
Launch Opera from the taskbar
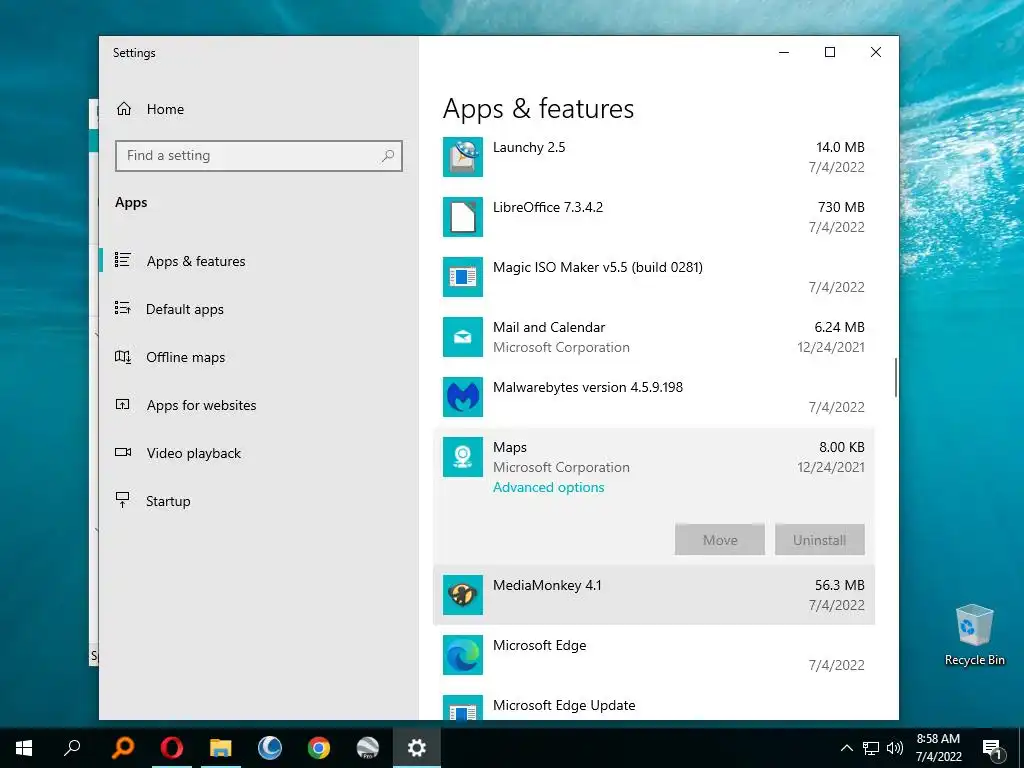coord(172,748)
